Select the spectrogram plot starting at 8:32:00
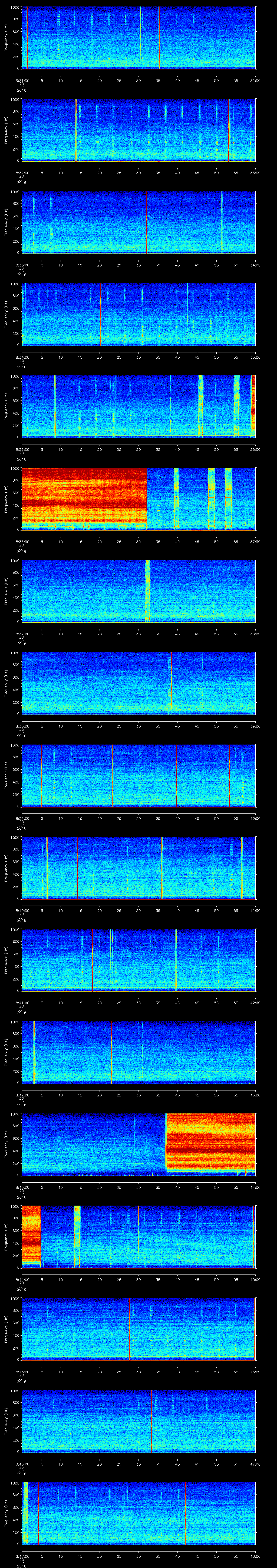 (138, 130)
